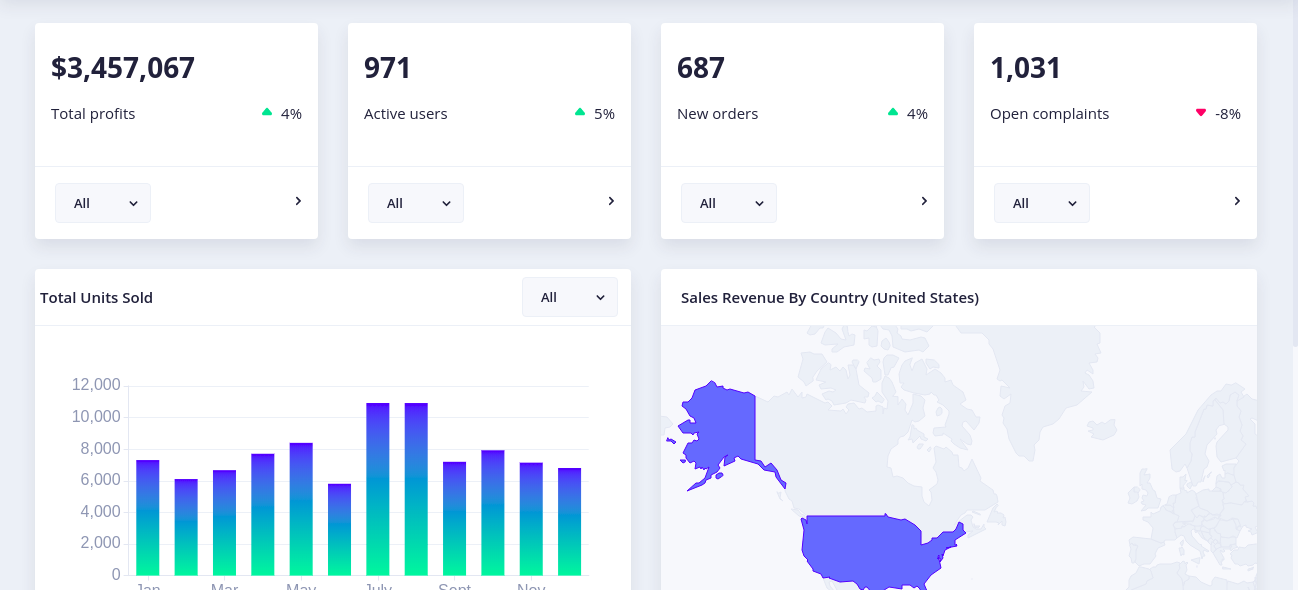Click the arrow icon on Active users card
1298x590 pixels.
point(611,201)
